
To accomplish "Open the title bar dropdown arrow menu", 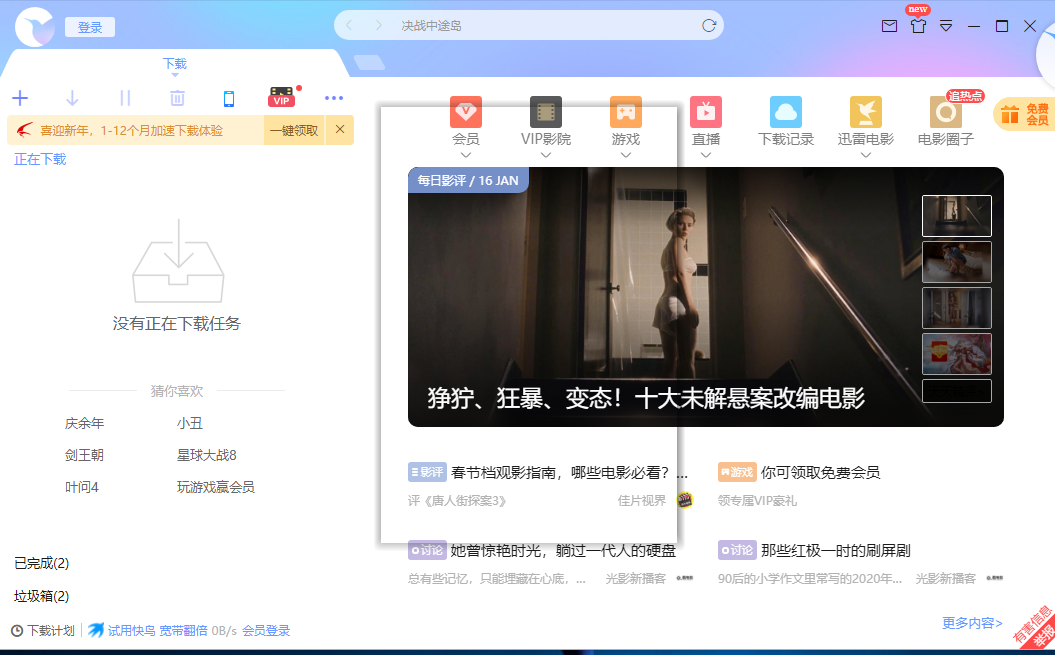I will pos(945,27).
